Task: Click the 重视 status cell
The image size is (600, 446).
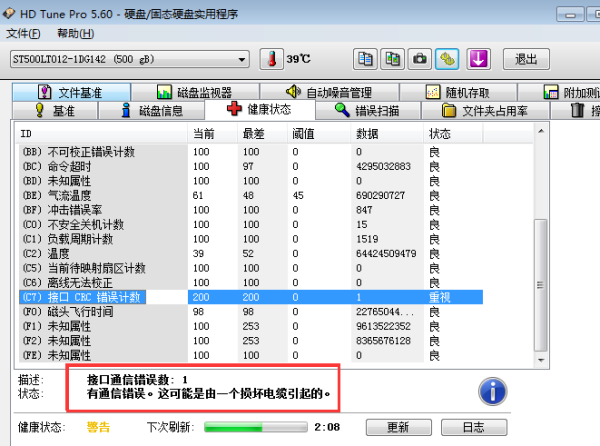Action: point(440,297)
